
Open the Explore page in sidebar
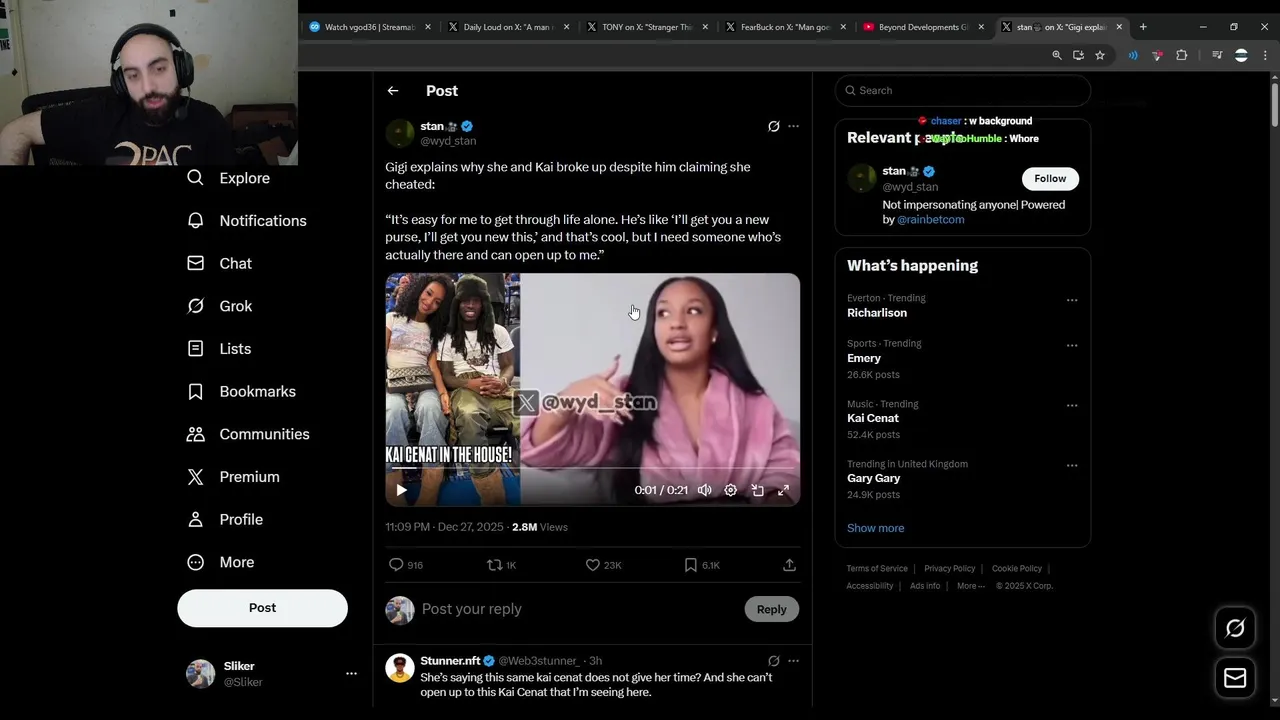[229, 178]
